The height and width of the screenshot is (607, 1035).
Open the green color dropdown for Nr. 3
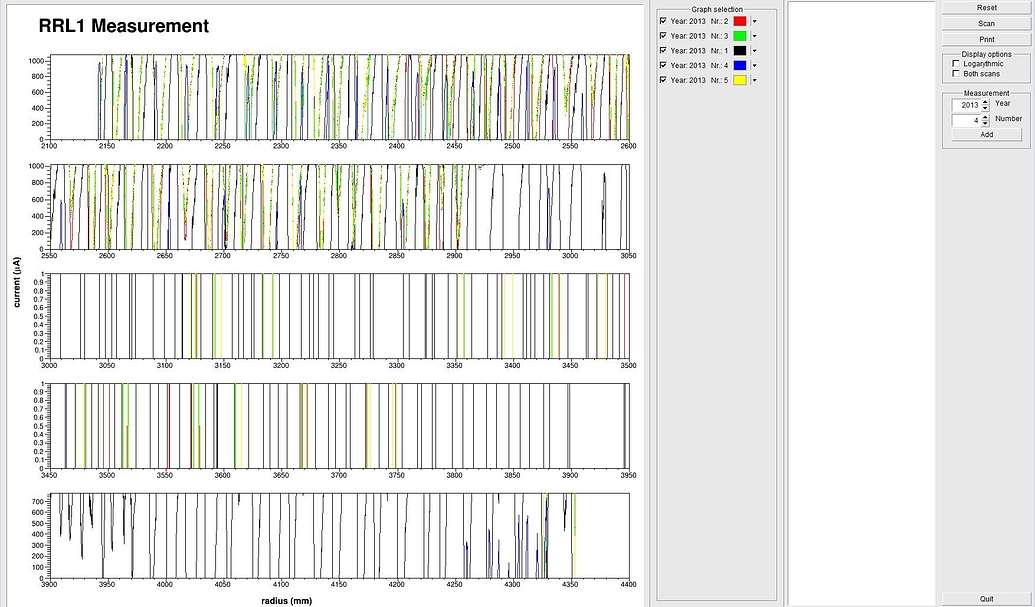point(754,36)
